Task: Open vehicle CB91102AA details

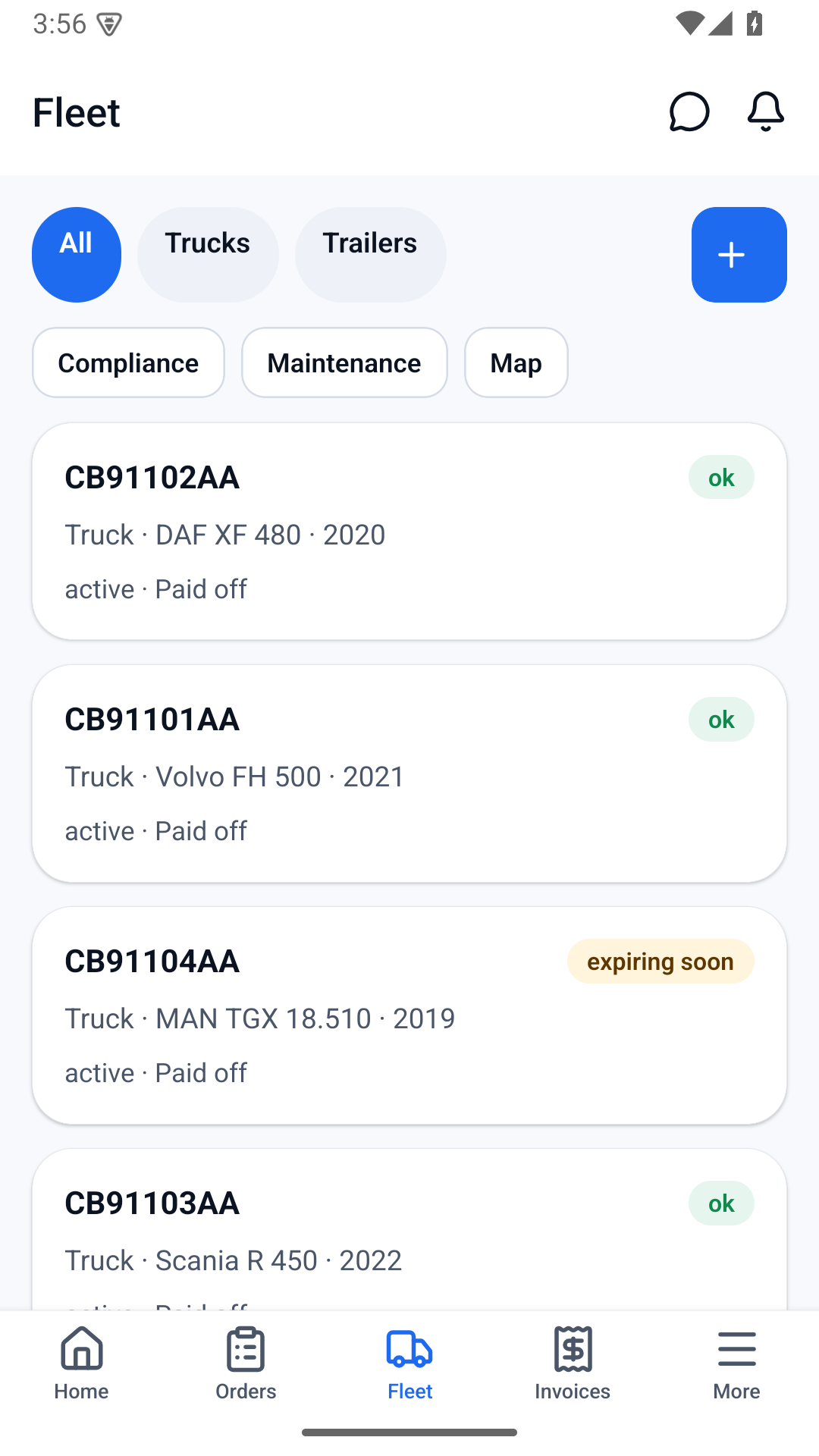Action: 409,532
